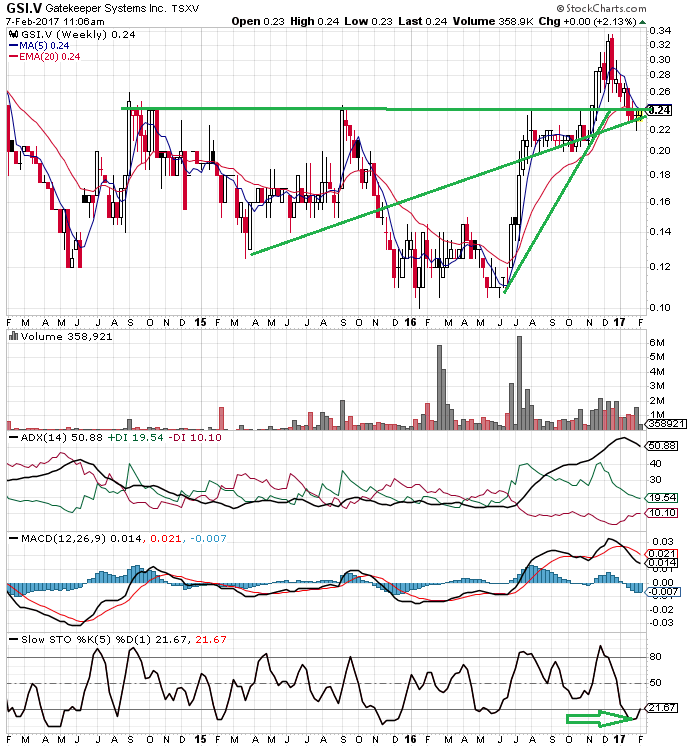This screenshot has height=747, width=694.
Task: Click the 16 year marker on price time axis
Action: [x=410, y=323]
